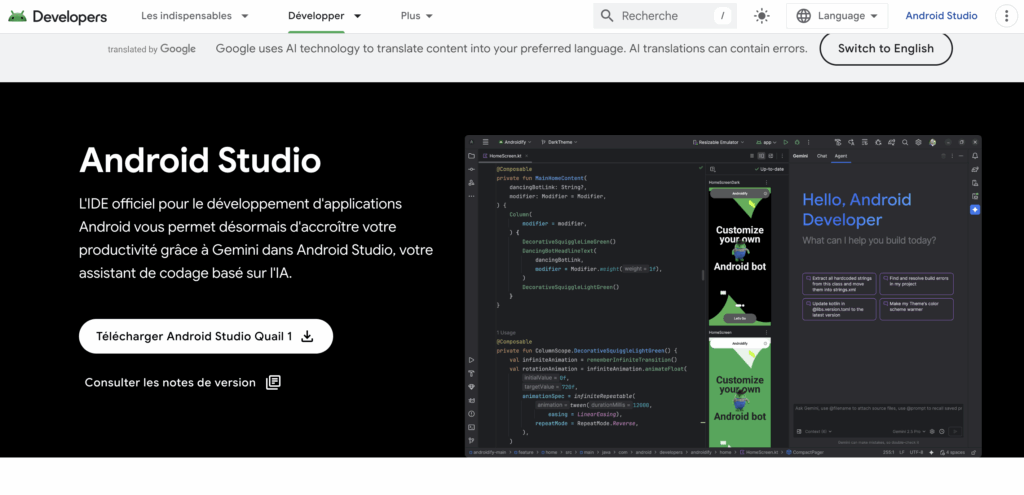Image resolution: width=1024 pixels, height=495 pixels.
Task: Choose Extract all hardcoded strings suggestion
Action: (x=839, y=284)
